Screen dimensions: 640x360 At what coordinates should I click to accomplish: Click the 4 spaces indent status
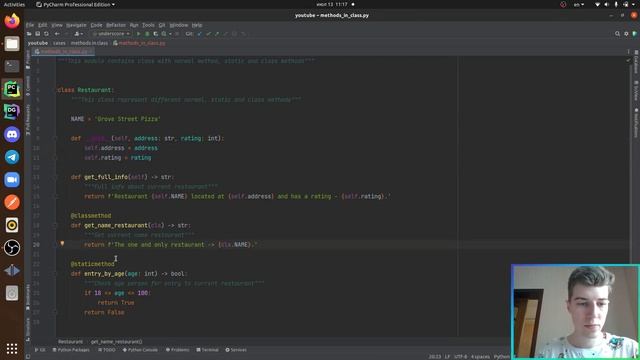click(x=480, y=356)
